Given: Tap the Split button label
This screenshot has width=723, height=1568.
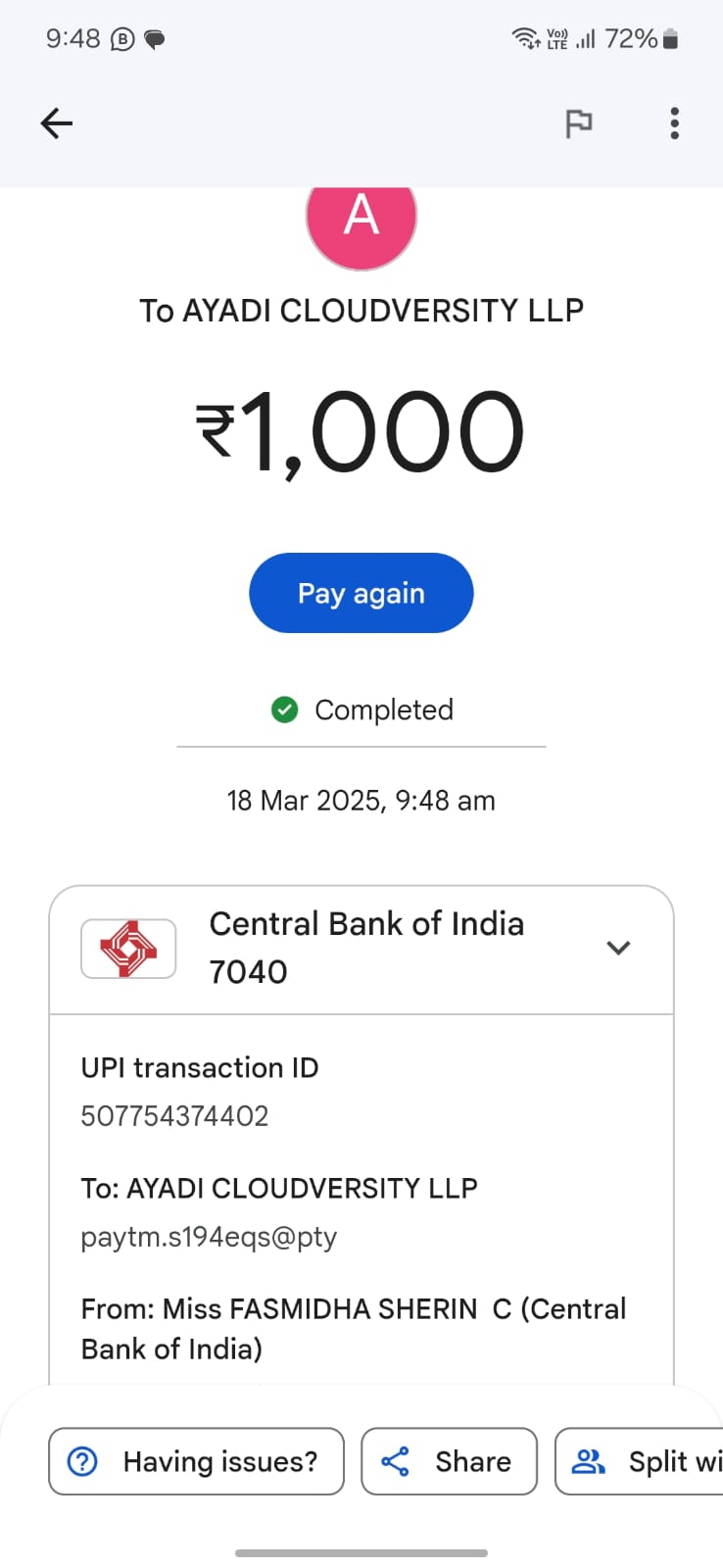Looking at the screenshot, I should pos(674,1461).
